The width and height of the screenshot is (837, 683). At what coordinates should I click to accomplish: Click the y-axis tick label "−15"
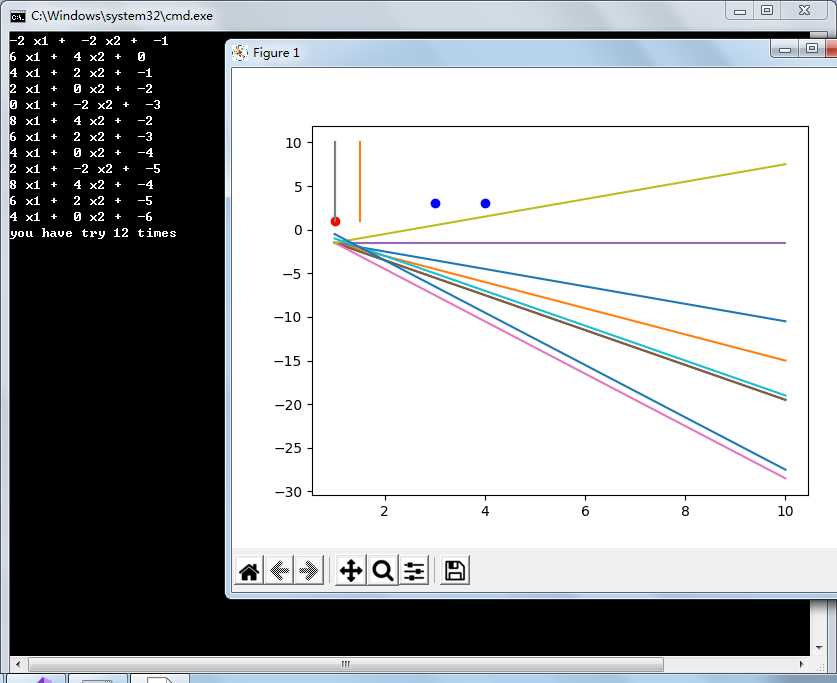pos(288,361)
